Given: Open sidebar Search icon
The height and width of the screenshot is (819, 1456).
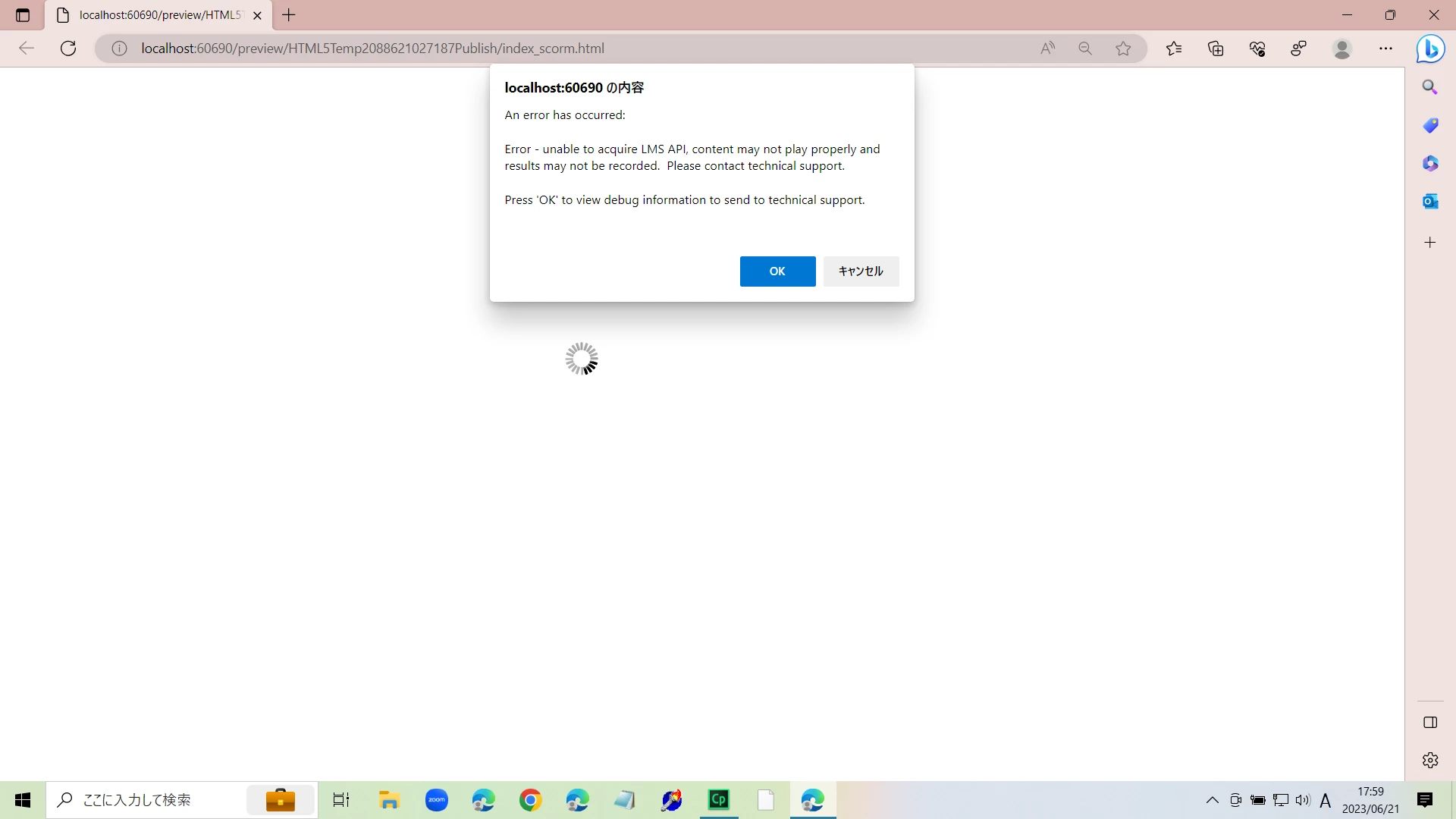Looking at the screenshot, I should [x=1430, y=87].
